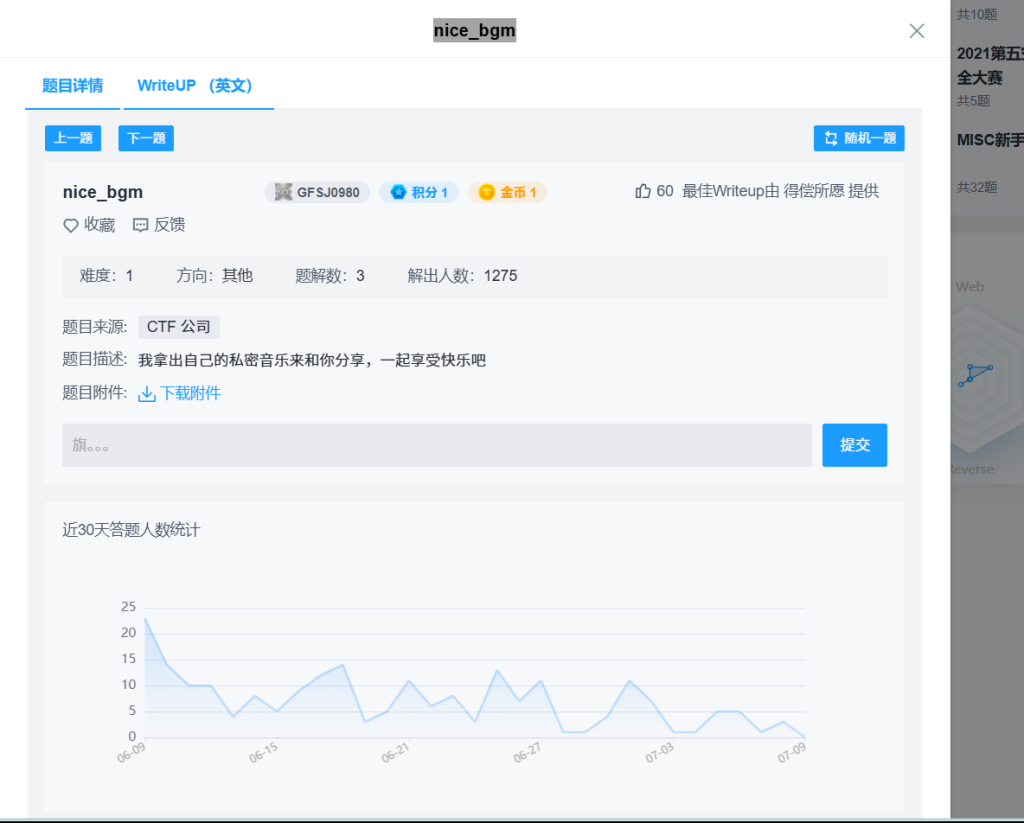Click the flag input field
This screenshot has height=823, width=1024.
[x=437, y=445]
